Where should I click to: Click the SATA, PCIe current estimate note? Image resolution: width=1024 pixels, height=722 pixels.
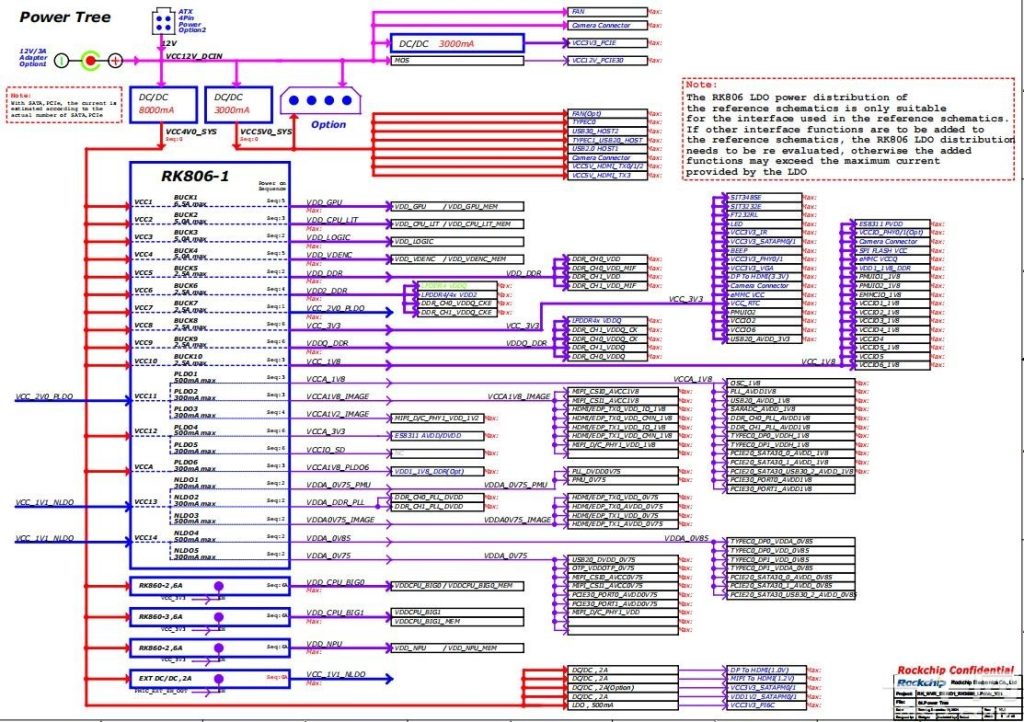pos(64,104)
